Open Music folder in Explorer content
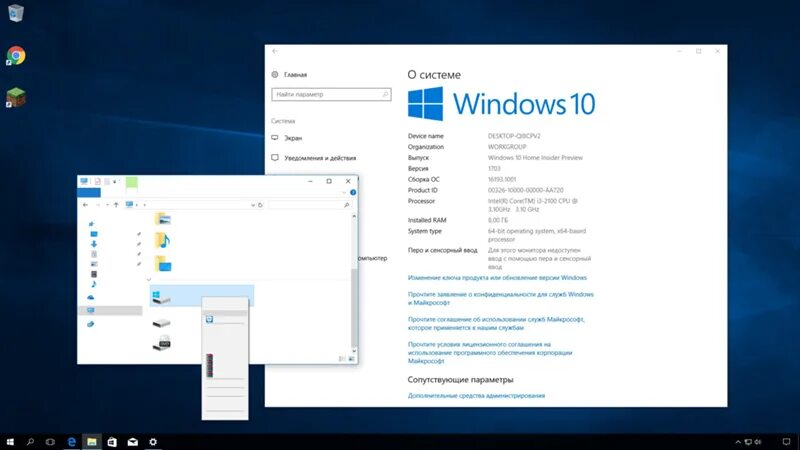The image size is (800, 450). coord(163,240)
